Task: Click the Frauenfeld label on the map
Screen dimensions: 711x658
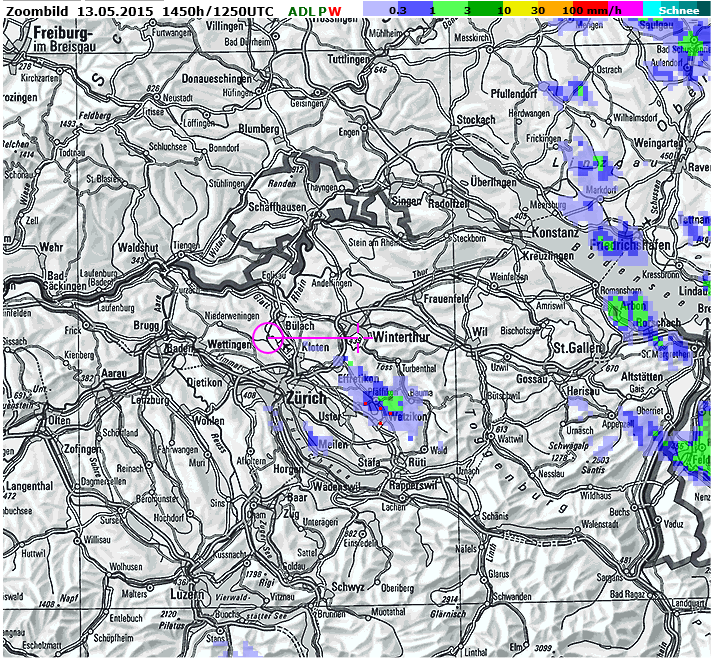Action: point(446,298)
